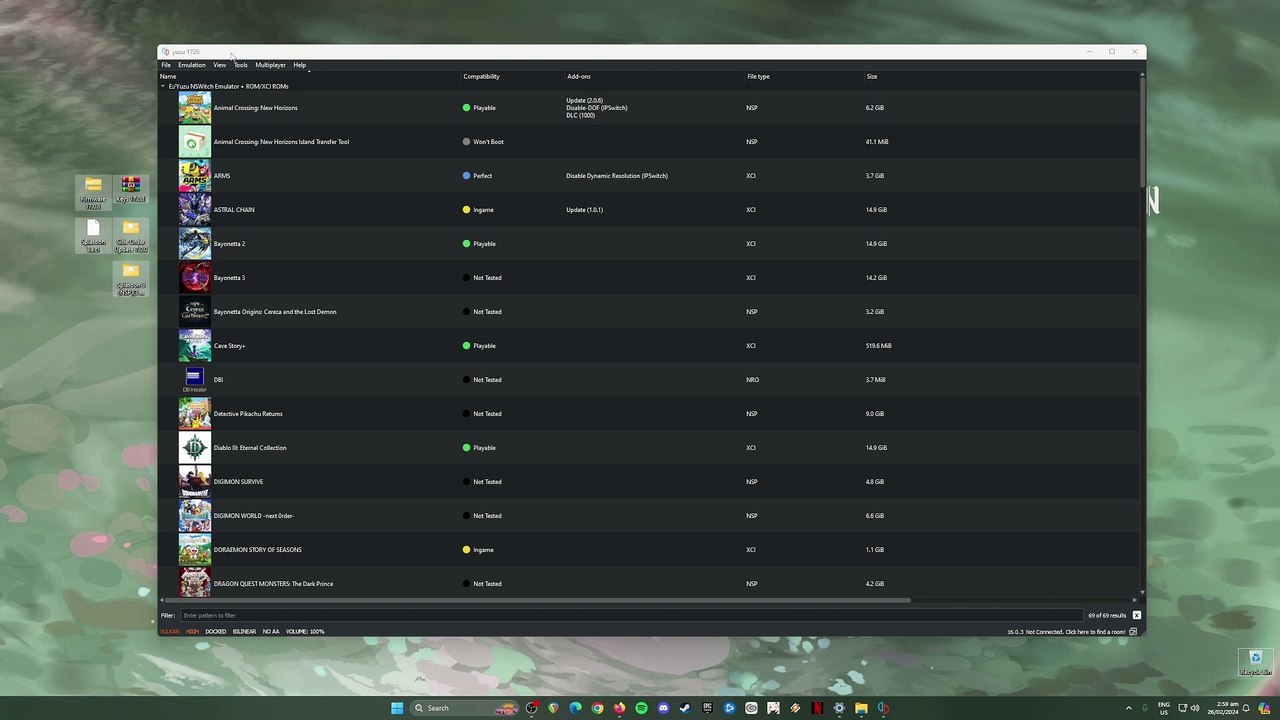Select DORAEMON STORY OF SEASONS cover icon

tap(195, 550)
